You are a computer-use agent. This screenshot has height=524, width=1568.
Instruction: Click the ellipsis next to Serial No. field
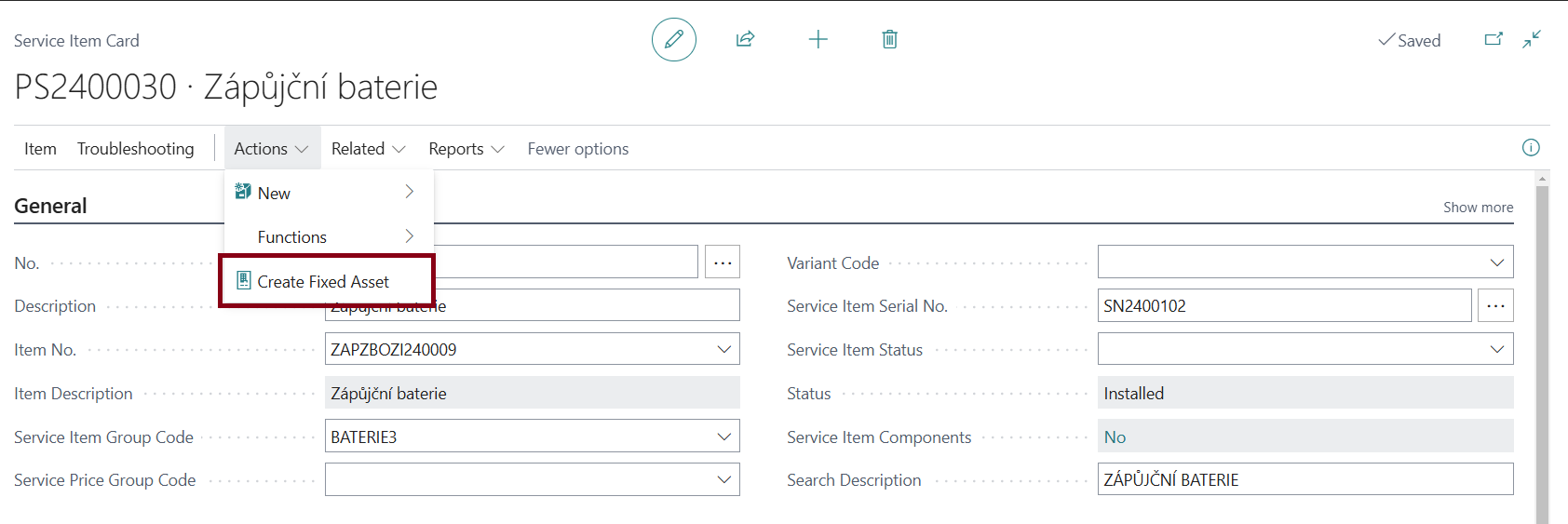tap(1495, 305)
